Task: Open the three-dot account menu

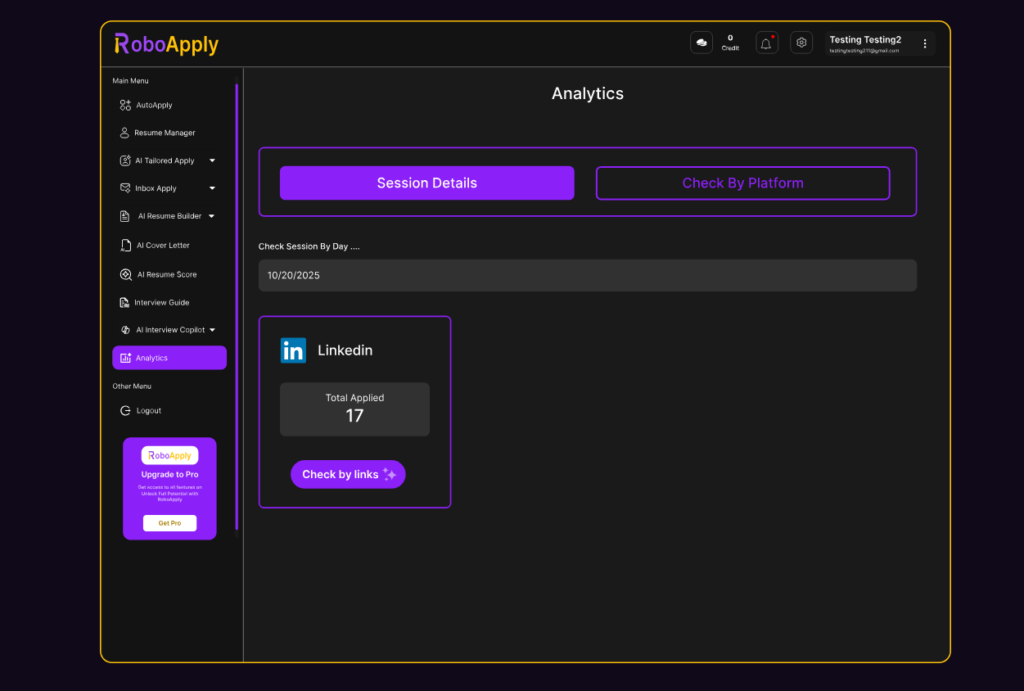Action: click(925, 43)
